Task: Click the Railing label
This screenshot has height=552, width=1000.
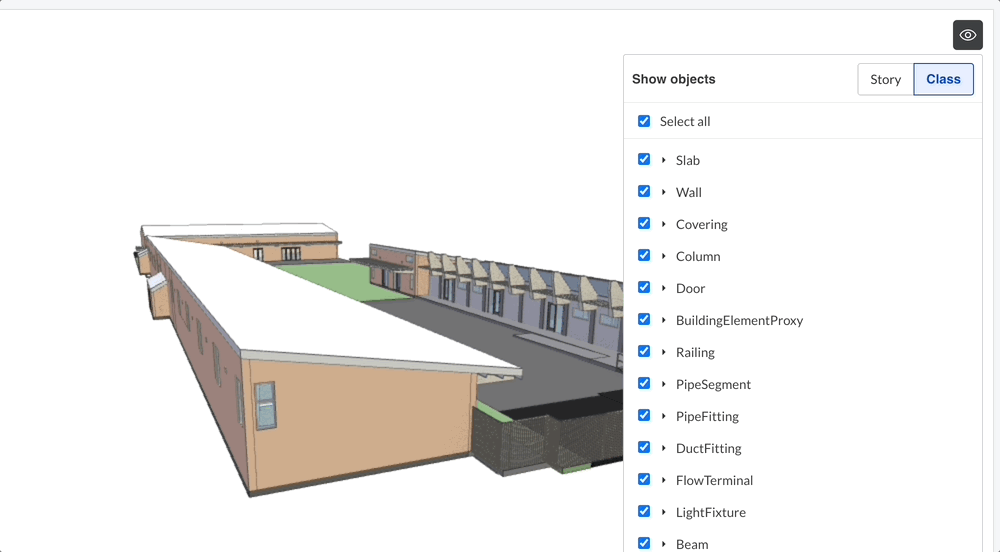Action: coord(695,352)
